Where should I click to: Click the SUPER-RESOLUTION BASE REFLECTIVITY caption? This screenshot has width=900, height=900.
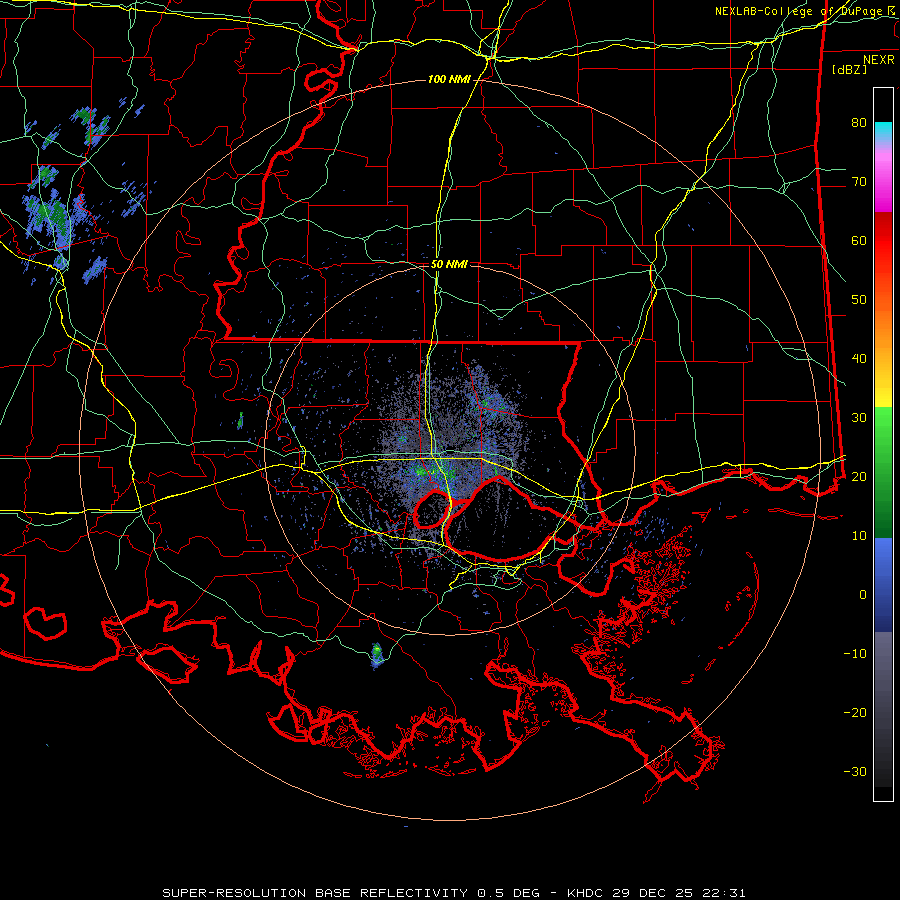point(315,893)
